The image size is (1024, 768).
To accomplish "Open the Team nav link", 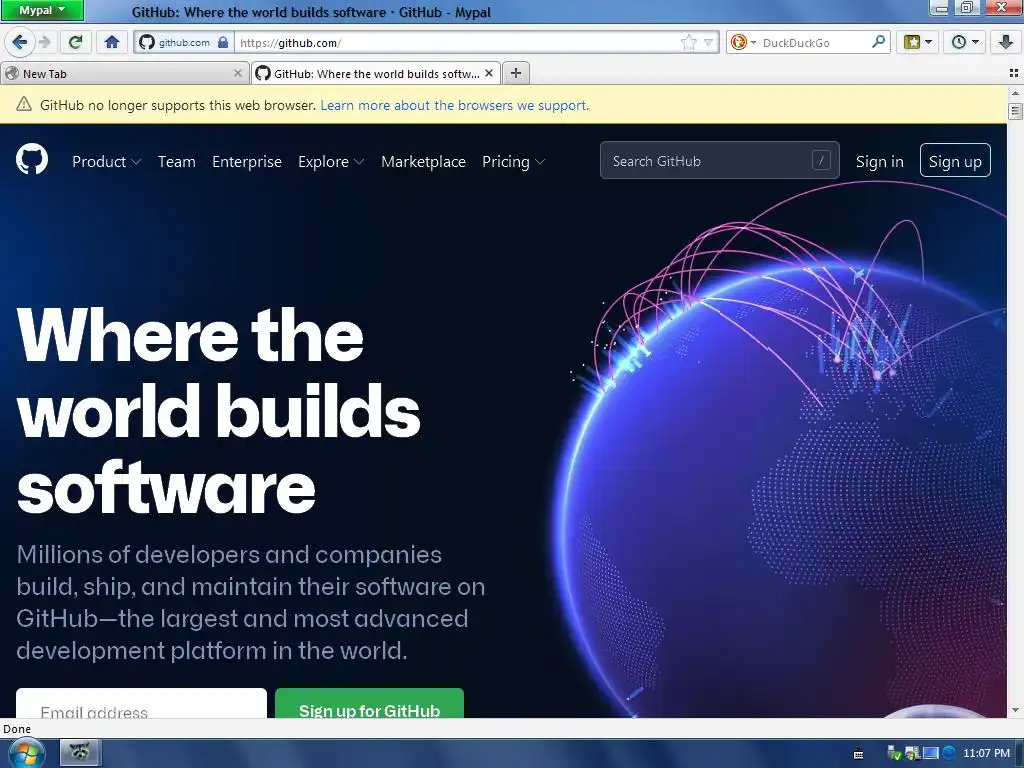I will coord(176,161).
